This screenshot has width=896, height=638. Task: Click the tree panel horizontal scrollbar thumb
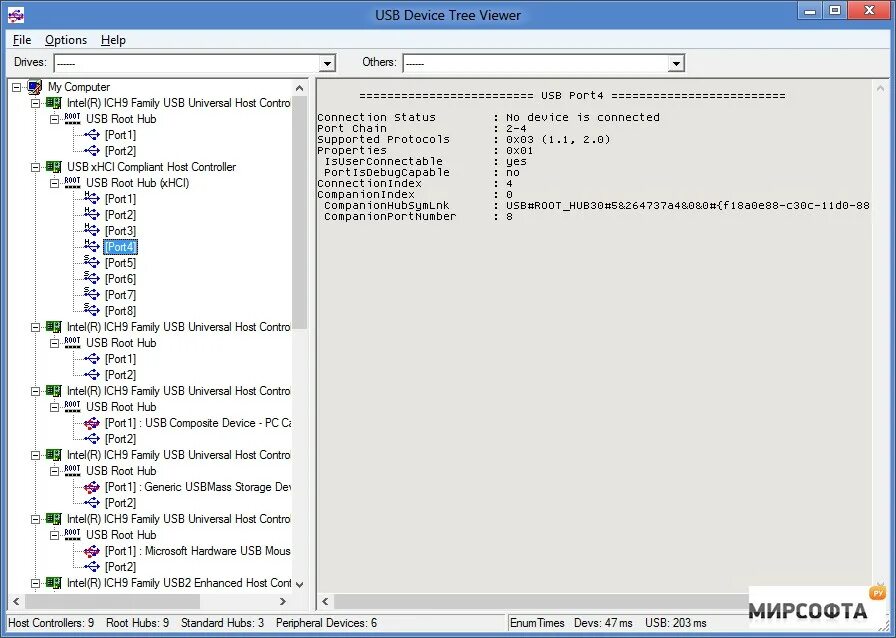coord(112,601)
